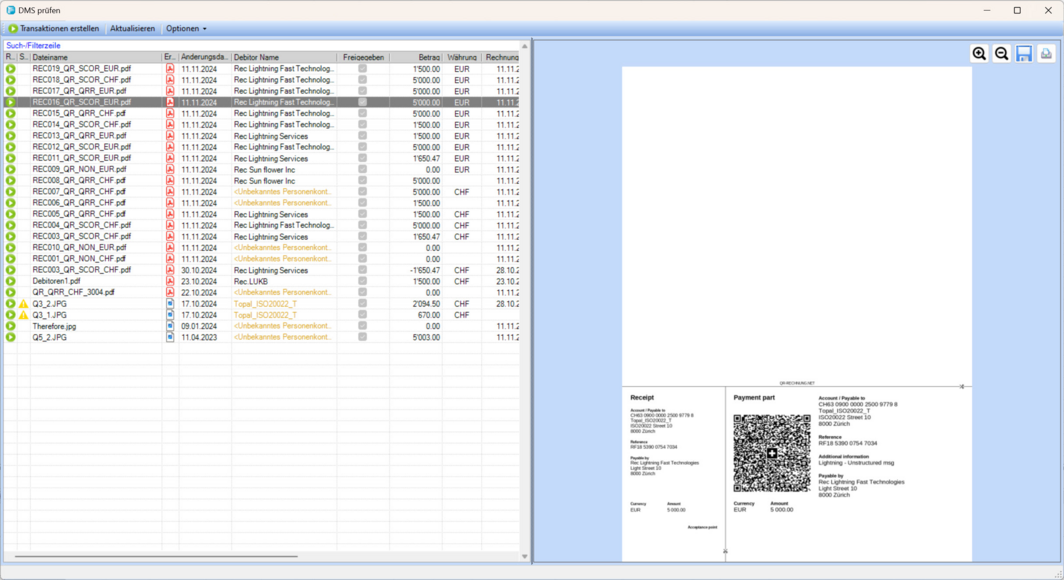
Task: Select the REC008_QR_QRR_CHF.pdf row
Action: (80, 181)
